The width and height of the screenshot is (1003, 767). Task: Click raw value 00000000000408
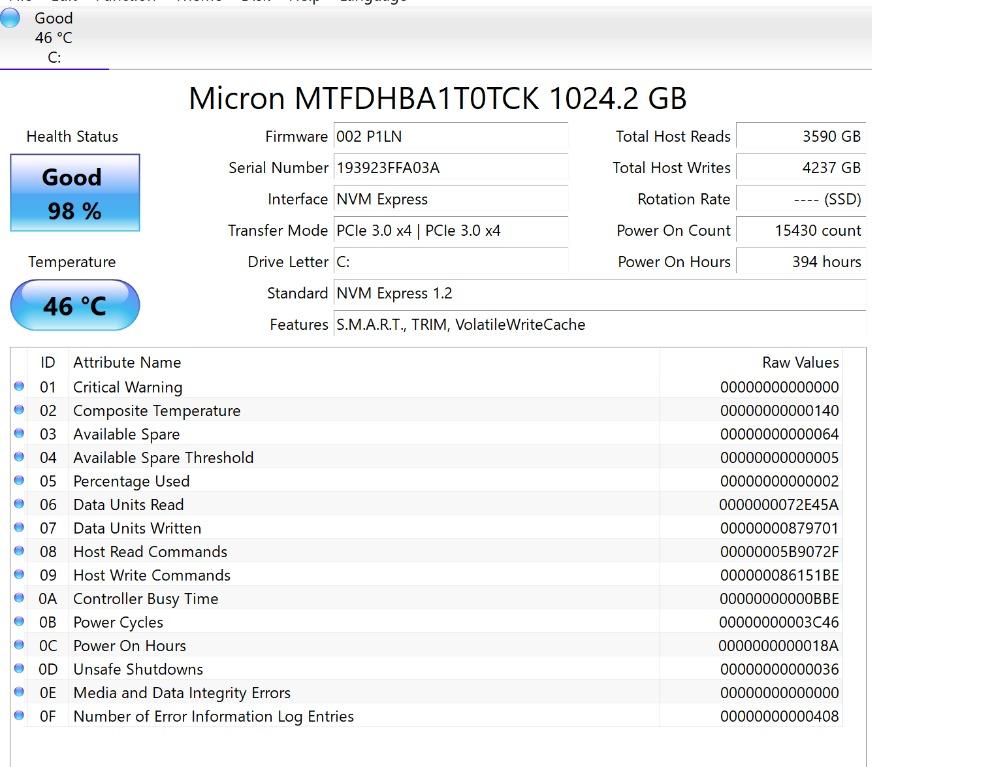(x=779, y=716)
